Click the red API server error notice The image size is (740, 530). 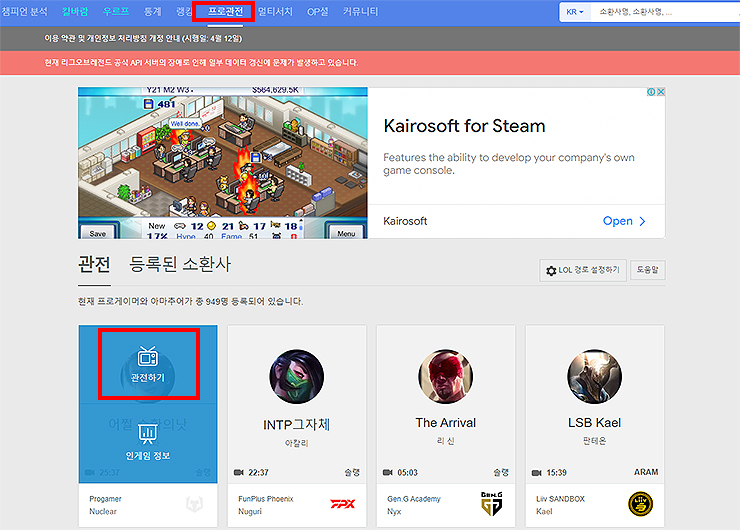201,62
